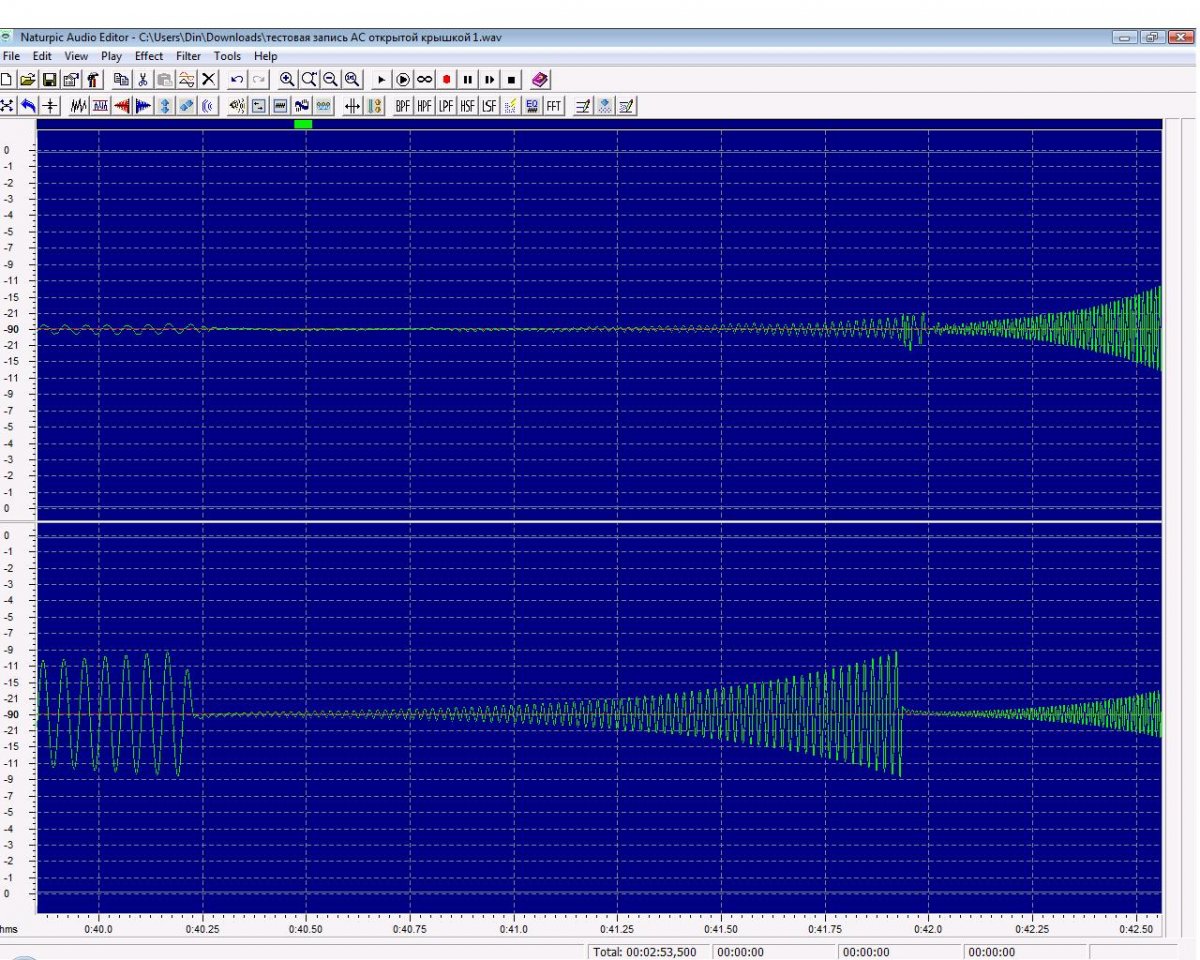Click the horizontal arrows stretch icon

click(x=352, y=105)
